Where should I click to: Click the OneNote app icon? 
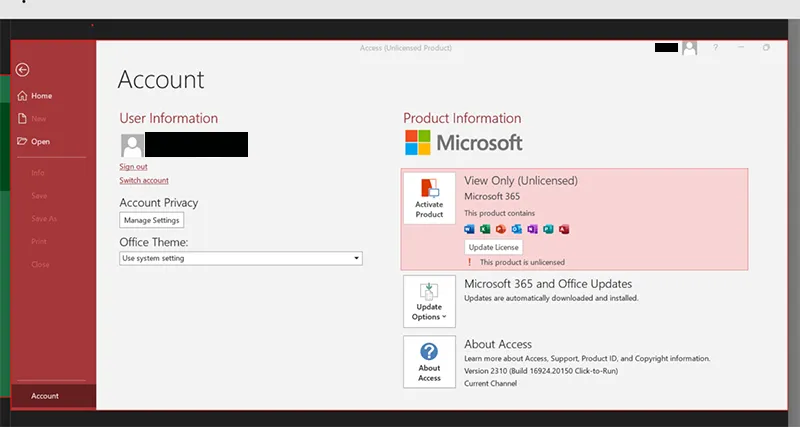[532, 229]
